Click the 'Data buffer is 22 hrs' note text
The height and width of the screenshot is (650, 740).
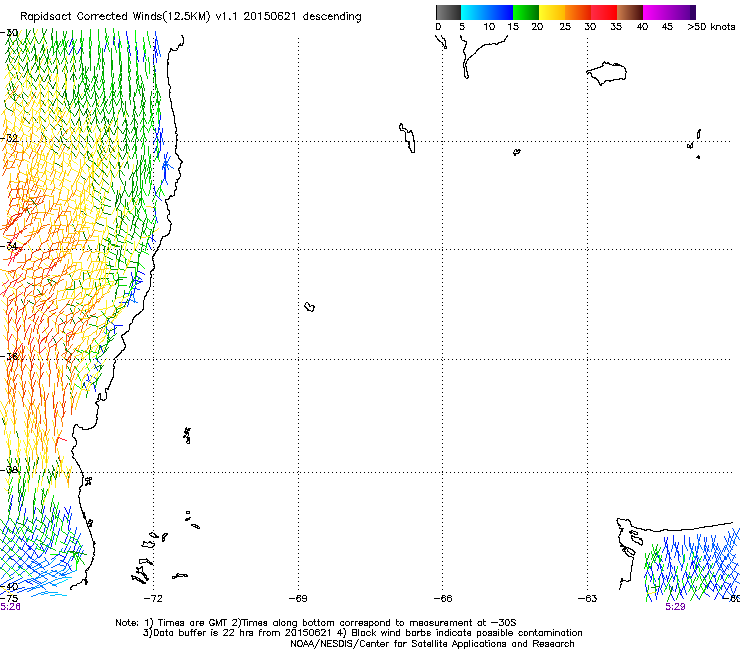204,633
